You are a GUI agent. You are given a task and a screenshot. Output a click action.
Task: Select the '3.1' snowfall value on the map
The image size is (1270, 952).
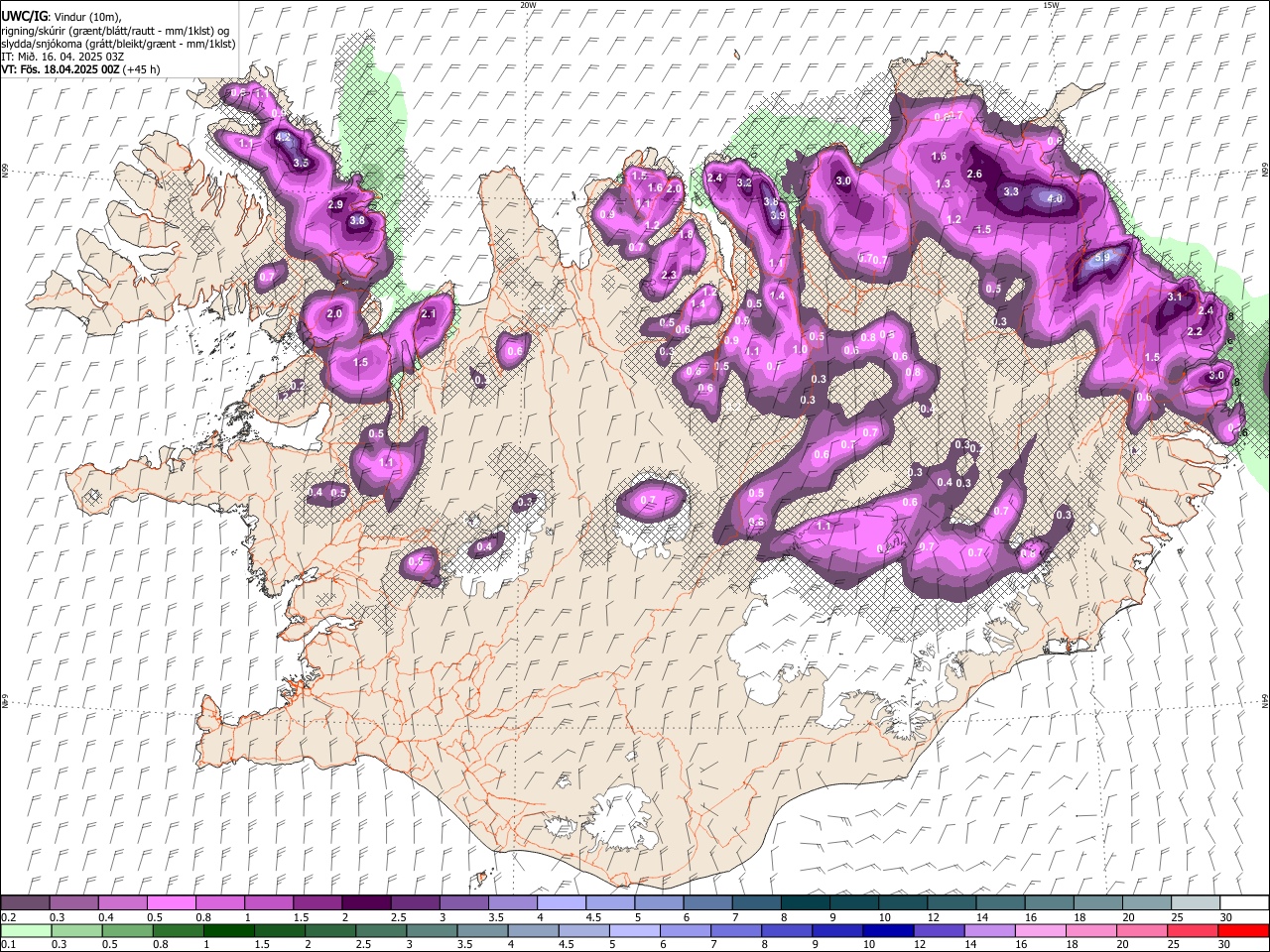[1175, 297]
